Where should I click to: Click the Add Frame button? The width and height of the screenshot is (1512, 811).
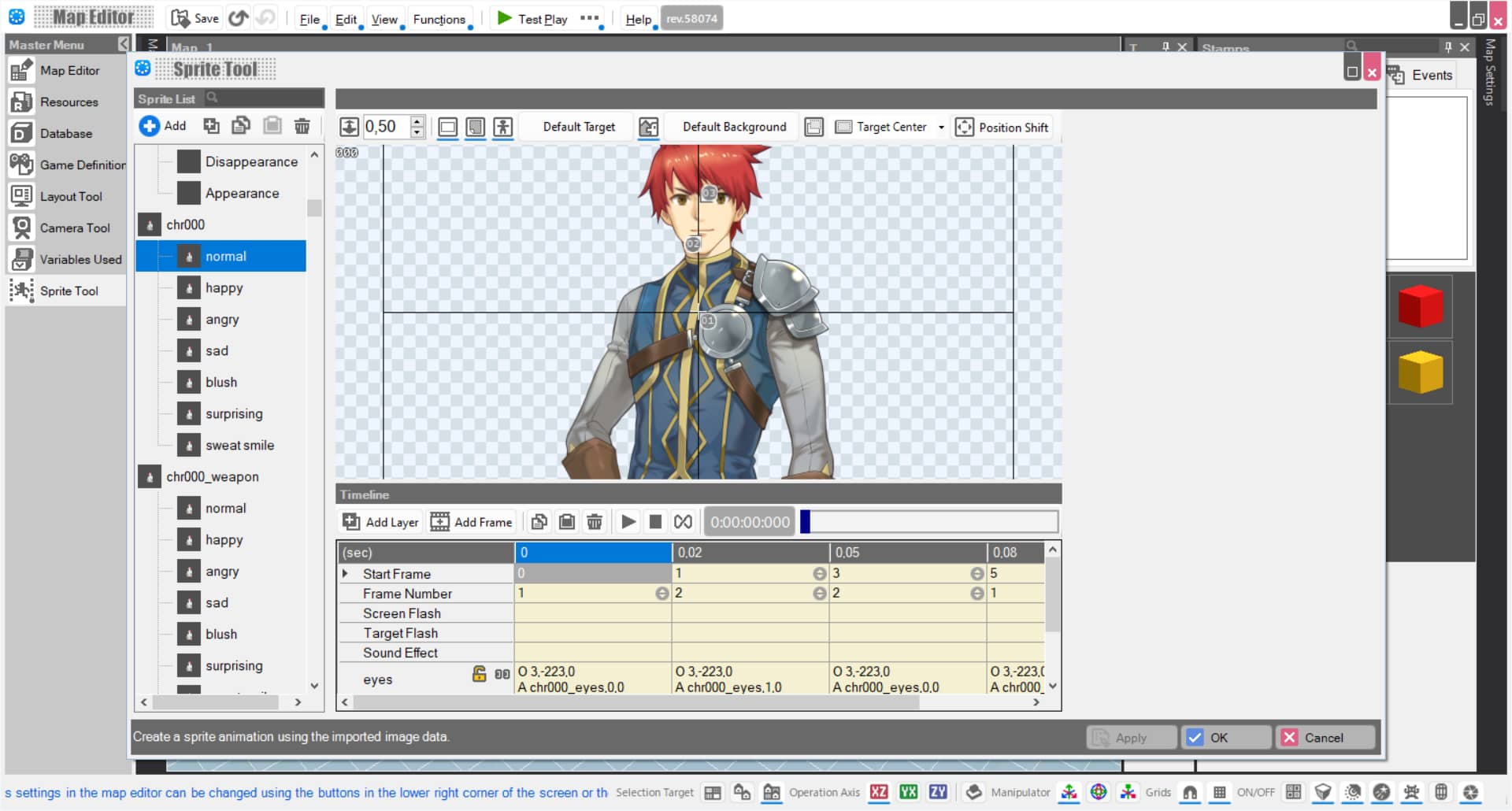pos(472,522)
